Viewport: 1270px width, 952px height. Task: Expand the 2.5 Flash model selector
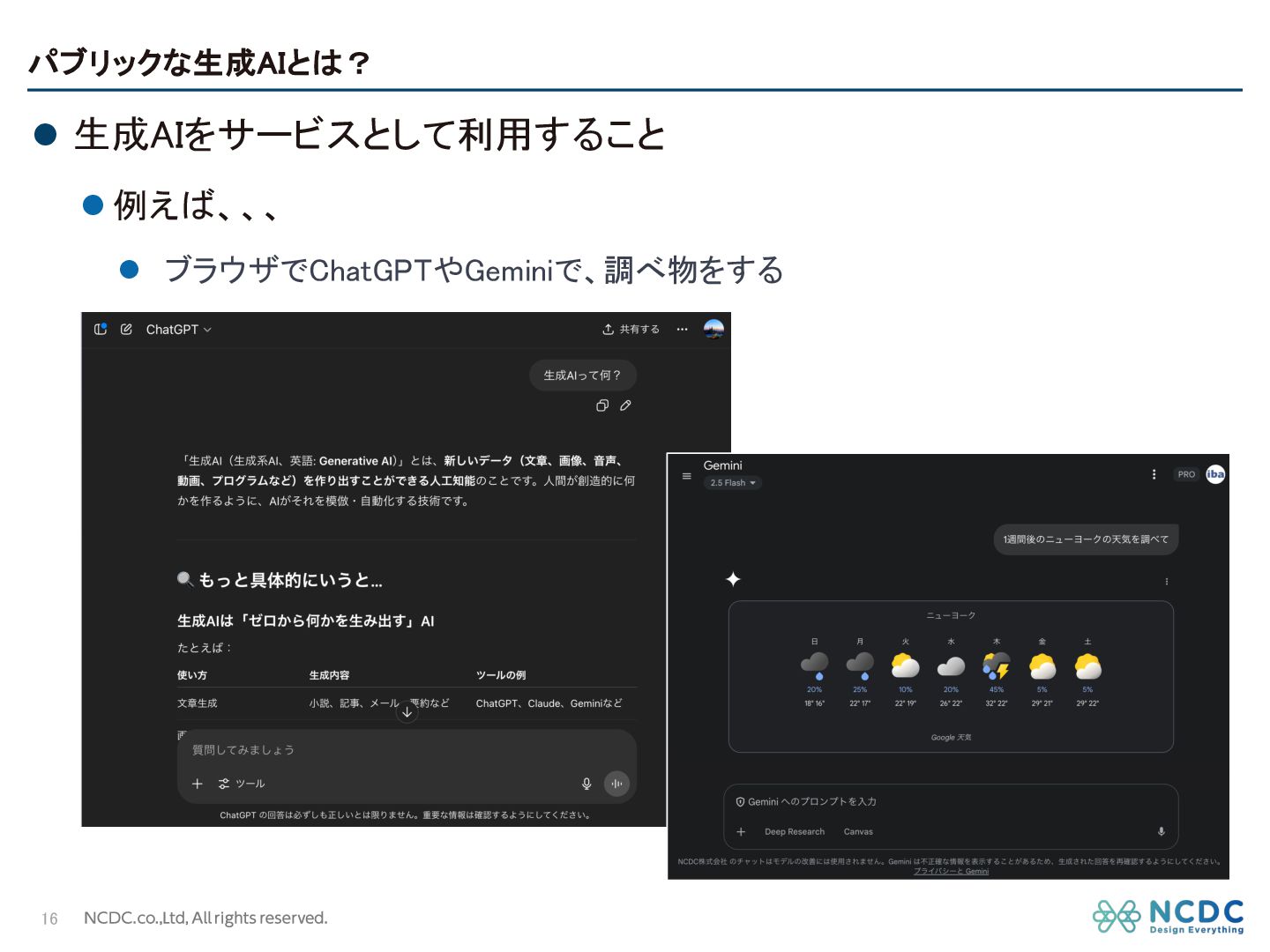(733, 483)
